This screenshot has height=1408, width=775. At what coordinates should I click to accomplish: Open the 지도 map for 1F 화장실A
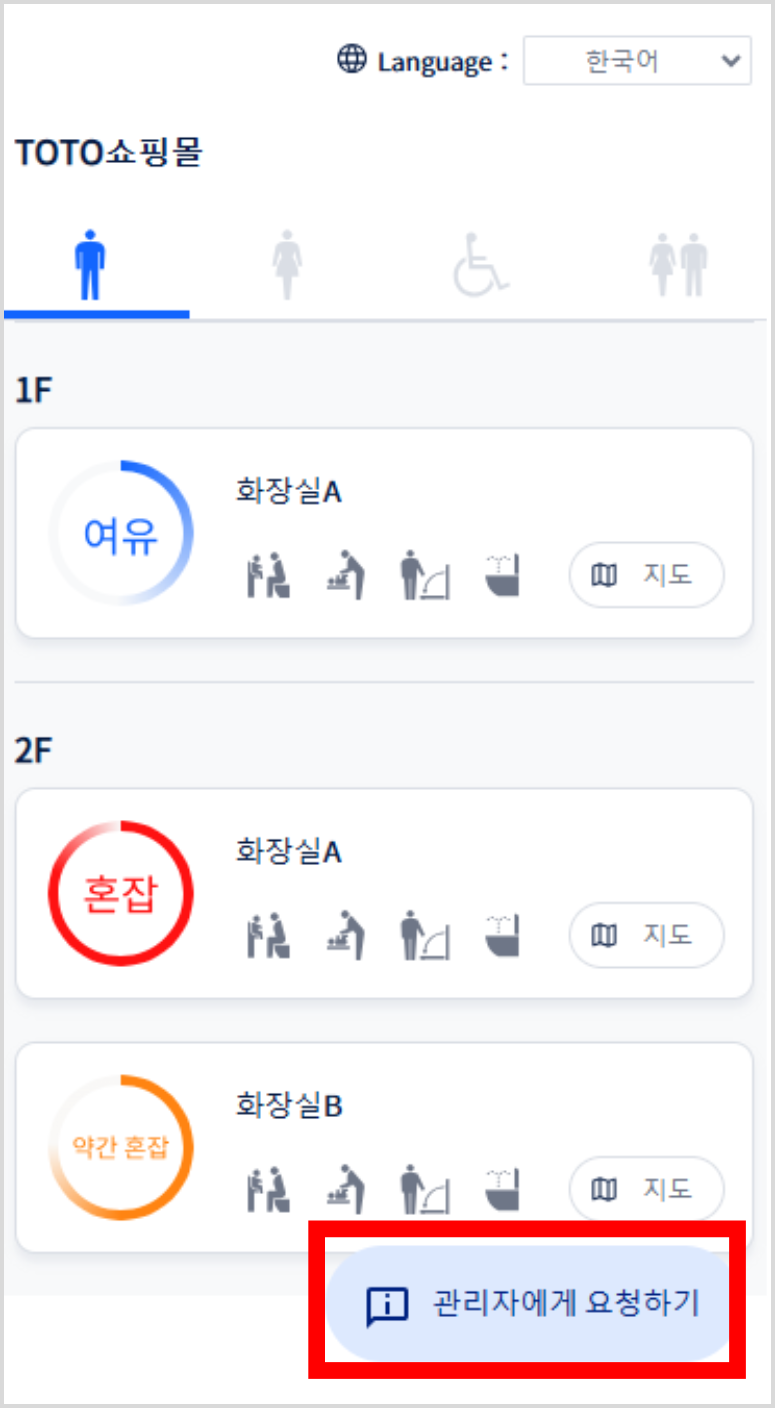[646, 576]
